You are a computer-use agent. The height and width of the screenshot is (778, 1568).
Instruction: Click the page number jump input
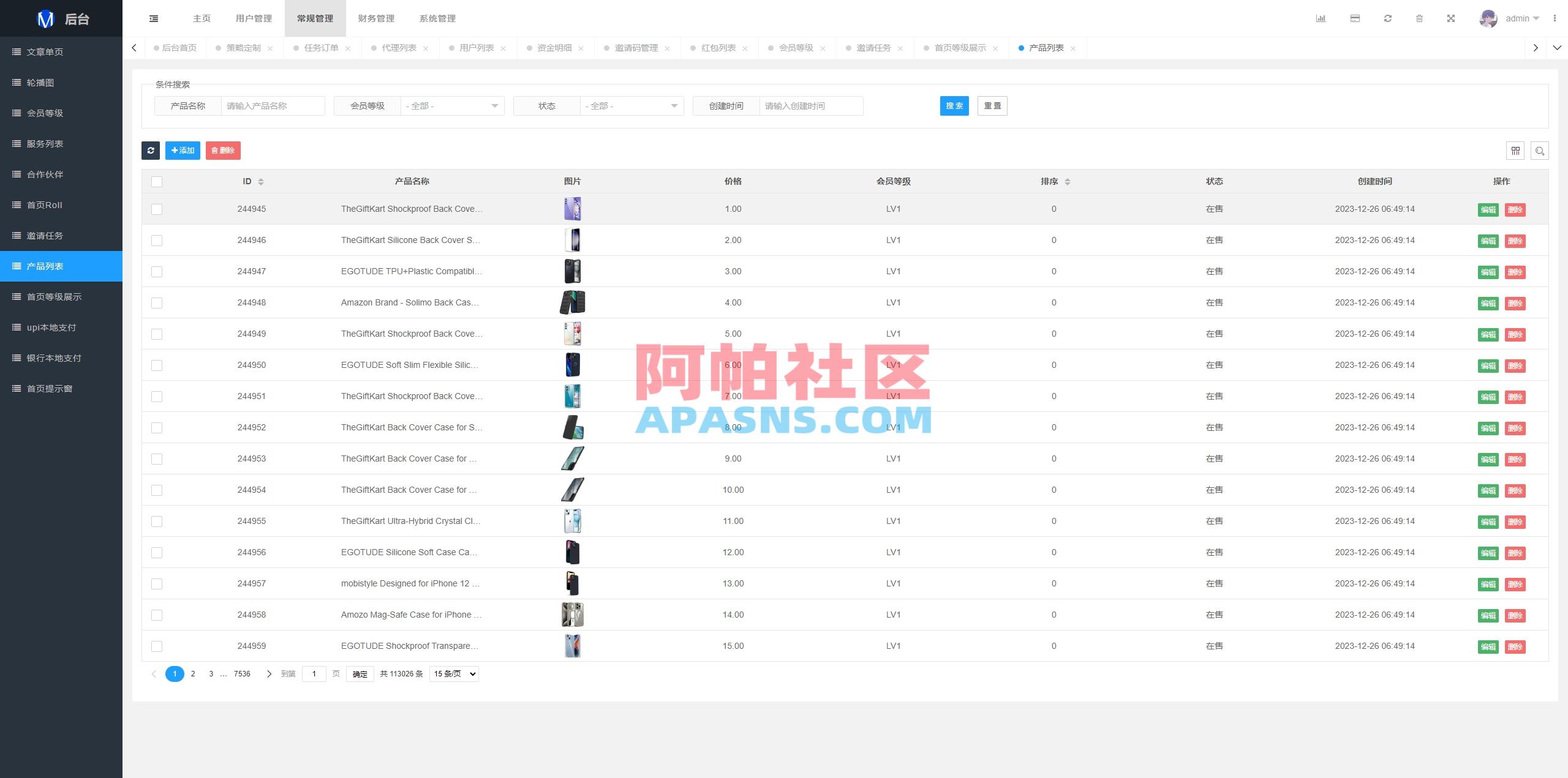click(x=314, y=674)
